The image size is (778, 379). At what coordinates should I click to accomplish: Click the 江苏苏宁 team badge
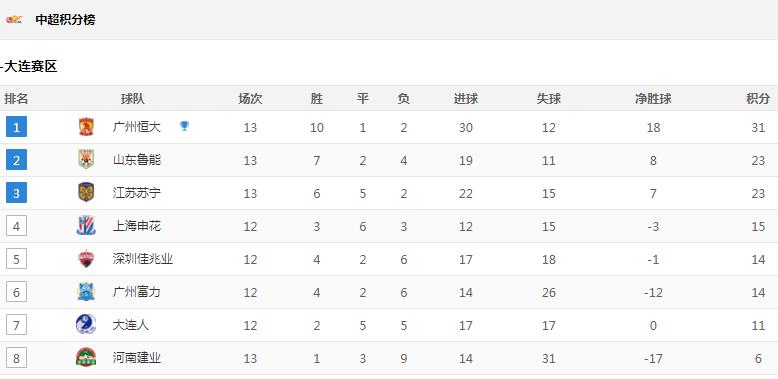click(x=86, y=192)
